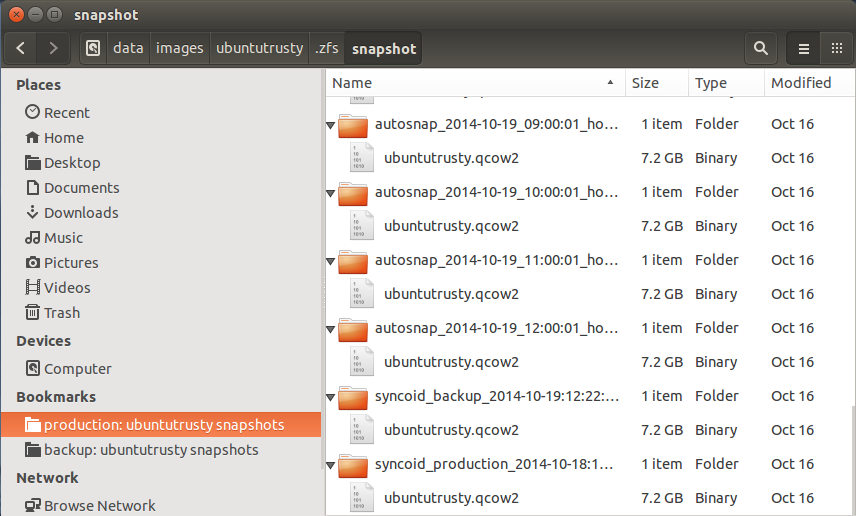Sort by the Modified column header

tap(809, 83)
